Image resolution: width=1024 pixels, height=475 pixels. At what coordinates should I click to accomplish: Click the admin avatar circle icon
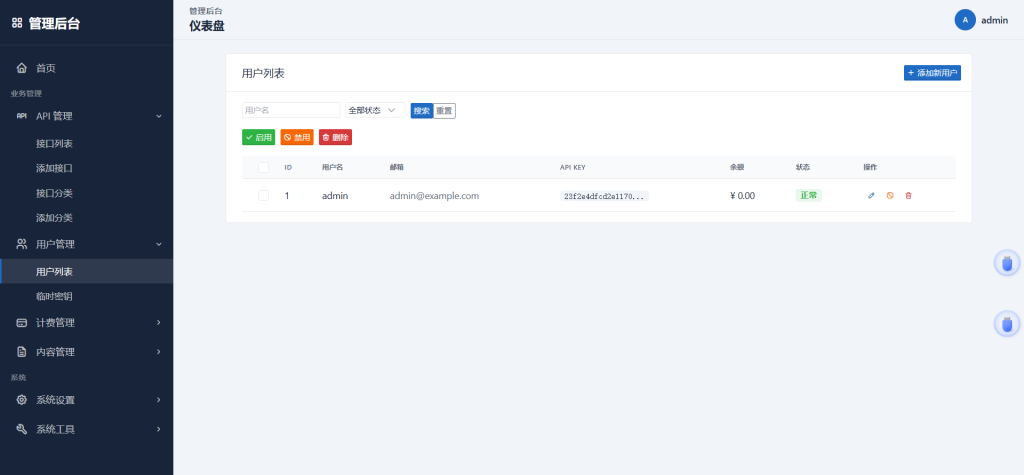tap(965, 20)
